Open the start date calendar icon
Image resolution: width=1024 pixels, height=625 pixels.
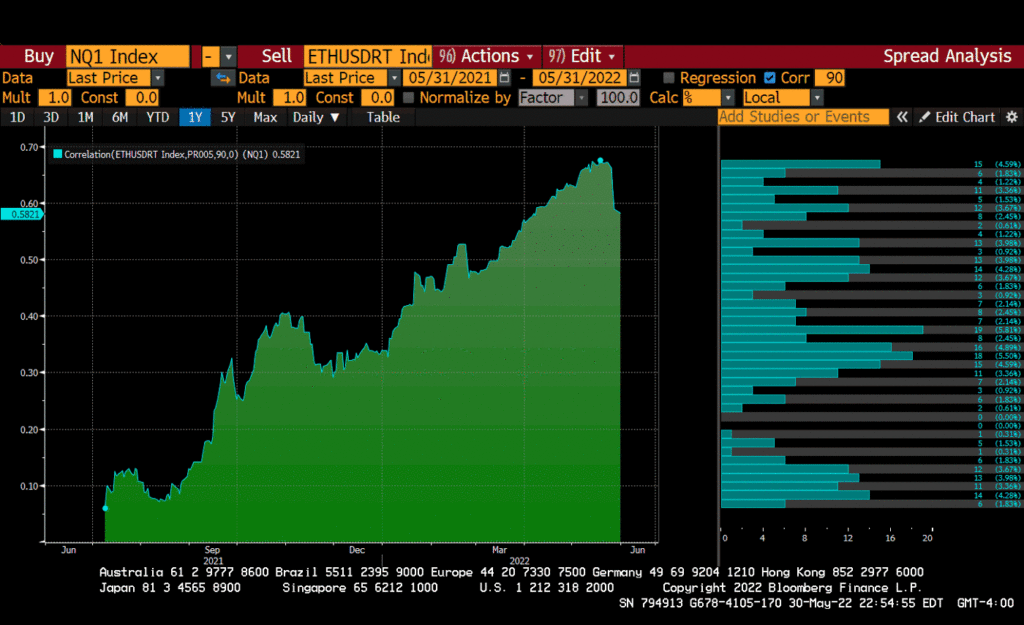(504, 78)
